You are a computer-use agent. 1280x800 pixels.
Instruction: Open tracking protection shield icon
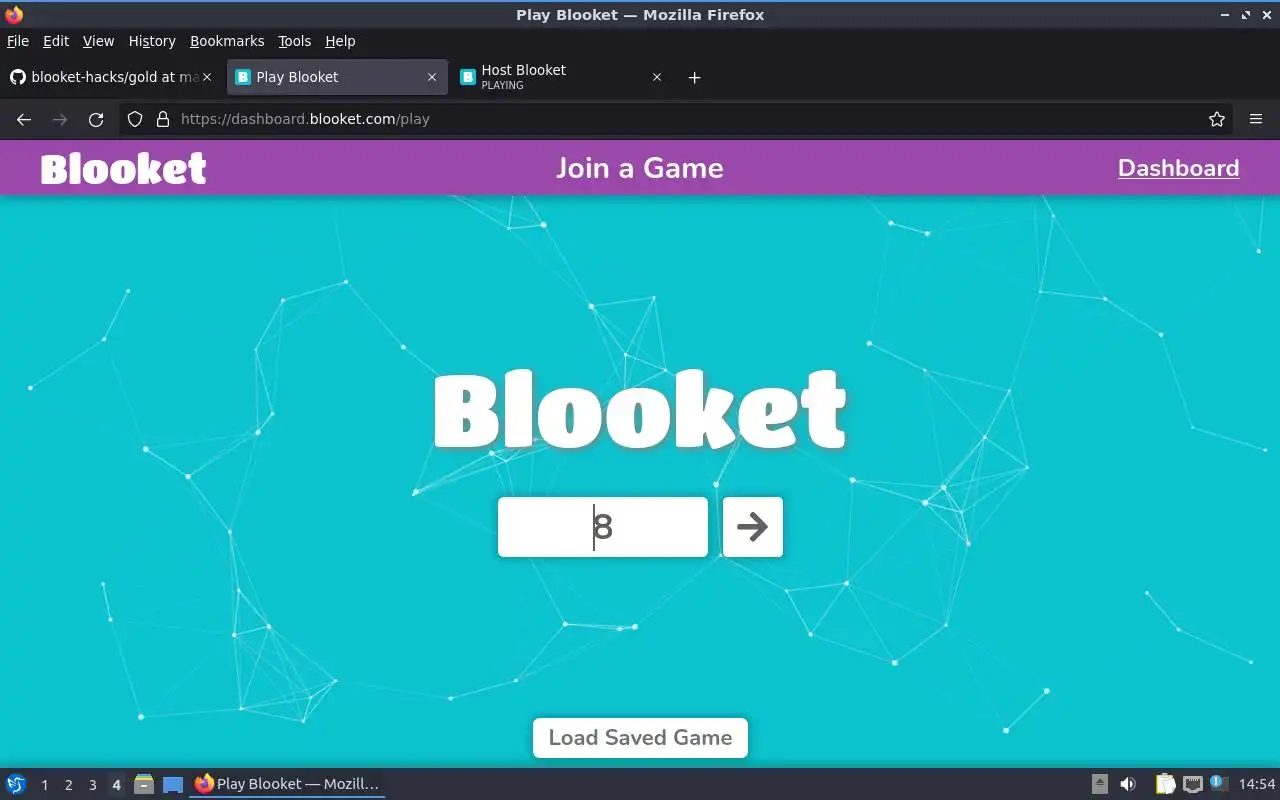pyautogui.click(x=135, y=119)
